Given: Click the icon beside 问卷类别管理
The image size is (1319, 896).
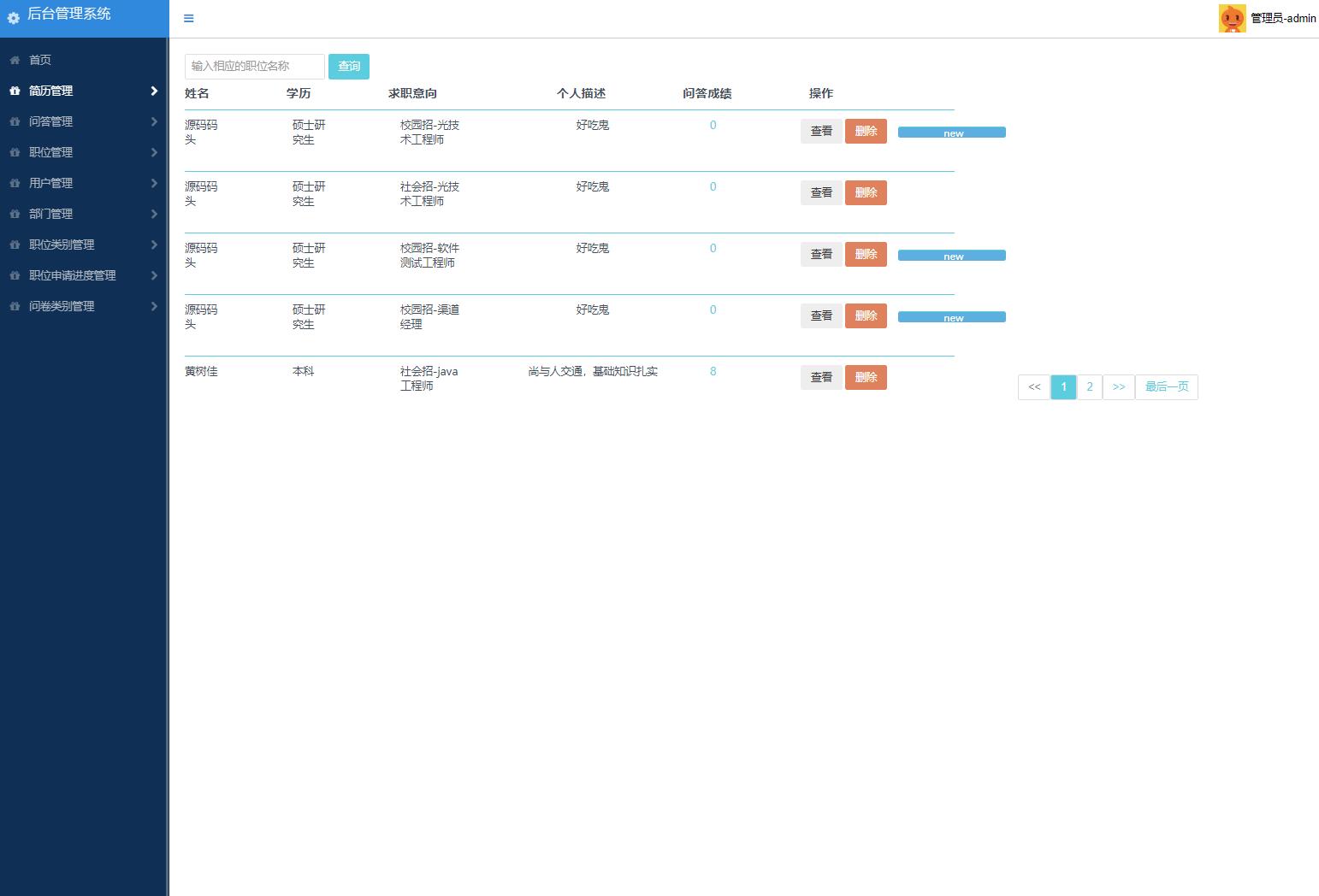Looking at the screenshot, I should tap(15, 306).
